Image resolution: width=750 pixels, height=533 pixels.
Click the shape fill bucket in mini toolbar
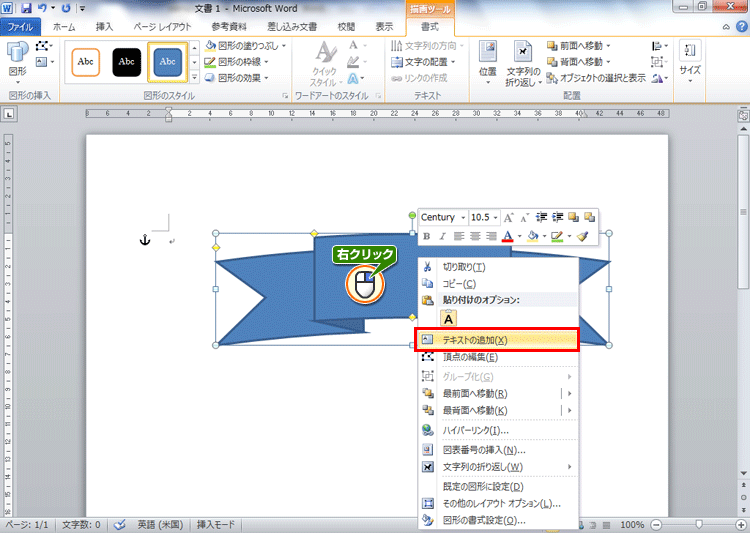(x=532, y=236)
